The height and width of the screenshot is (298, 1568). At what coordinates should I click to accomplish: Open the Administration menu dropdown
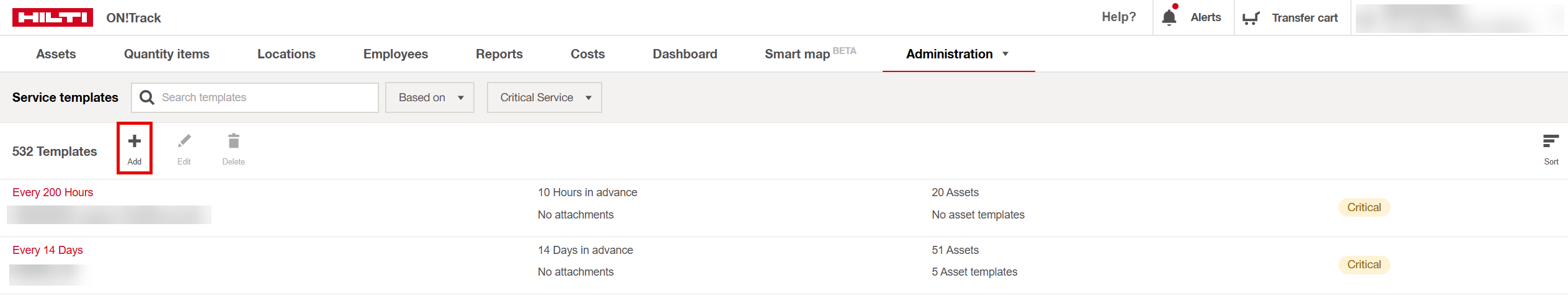[957, 54]
